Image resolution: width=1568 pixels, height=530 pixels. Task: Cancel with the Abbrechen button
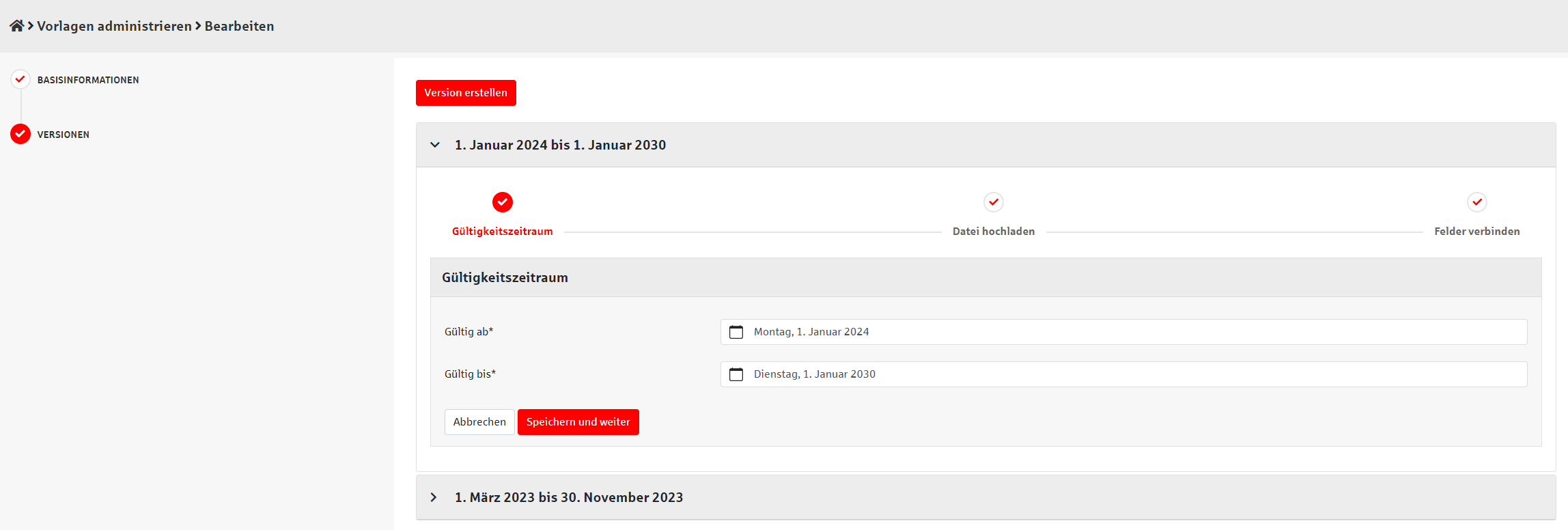click(x=479, y=422)
